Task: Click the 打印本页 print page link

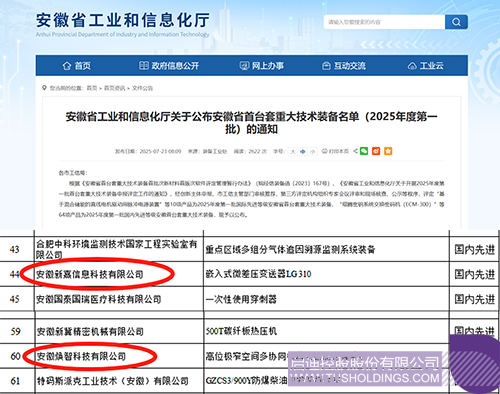Action: click(x=335, y=151)
